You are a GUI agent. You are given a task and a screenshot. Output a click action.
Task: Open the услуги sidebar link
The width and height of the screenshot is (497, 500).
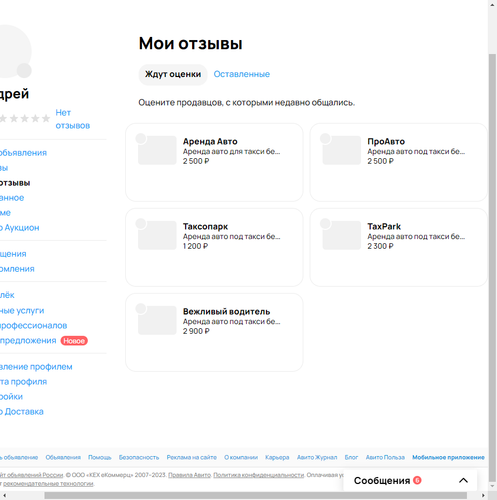coord(22,310)
